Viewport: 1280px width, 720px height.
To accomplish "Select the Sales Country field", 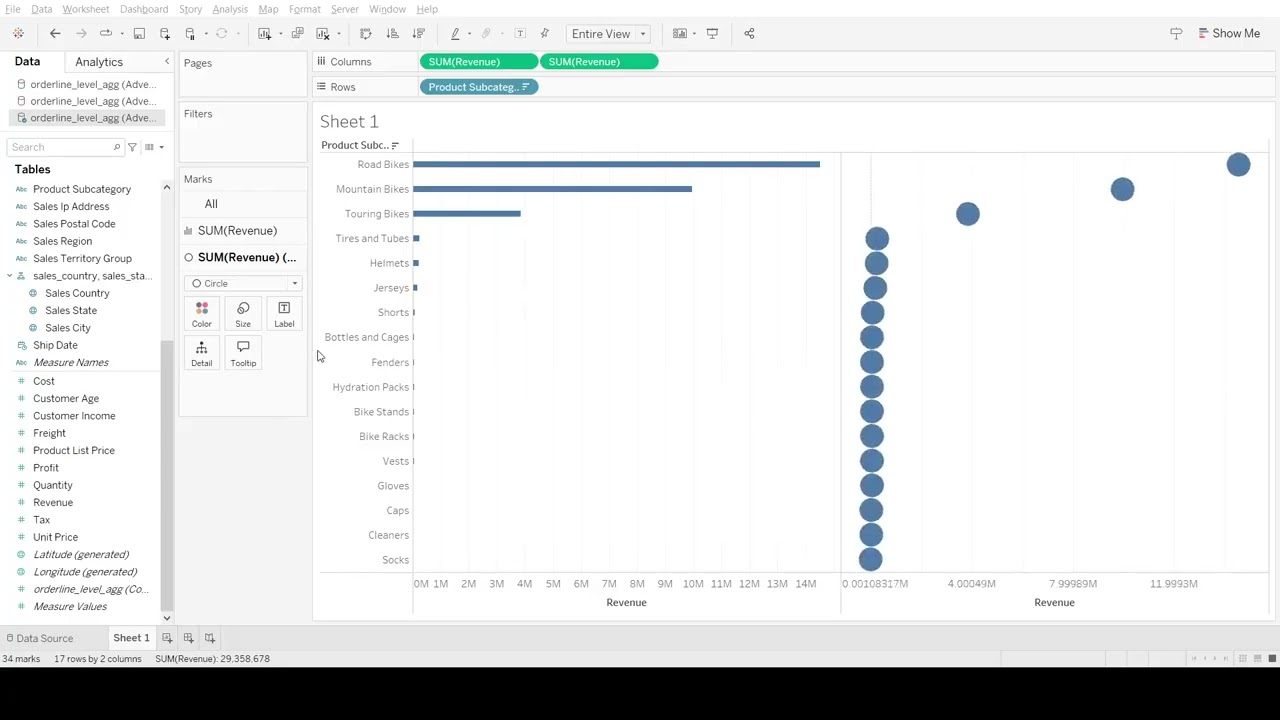I will 77,294.
